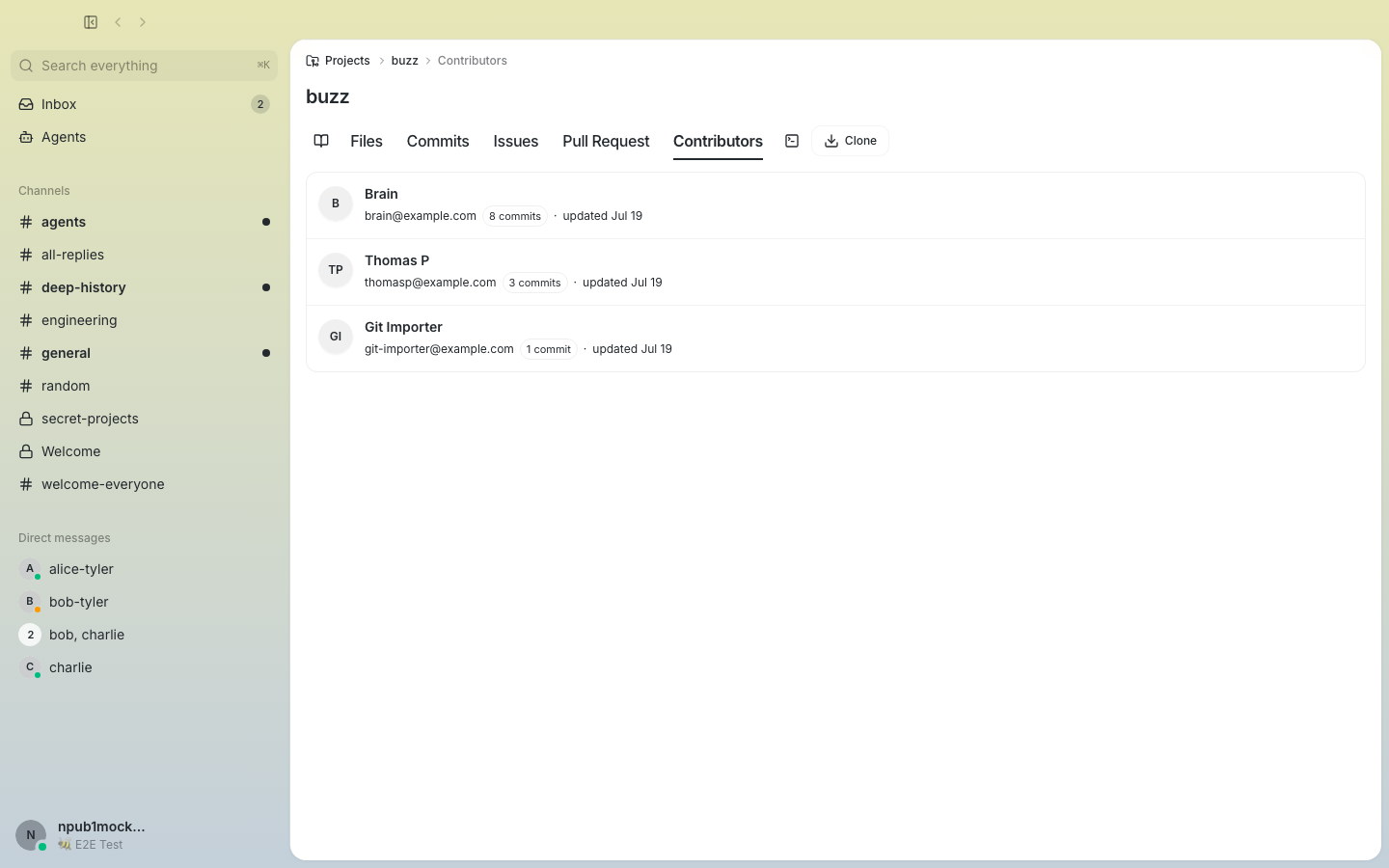Switch to the Commits tab

(438, 141)
